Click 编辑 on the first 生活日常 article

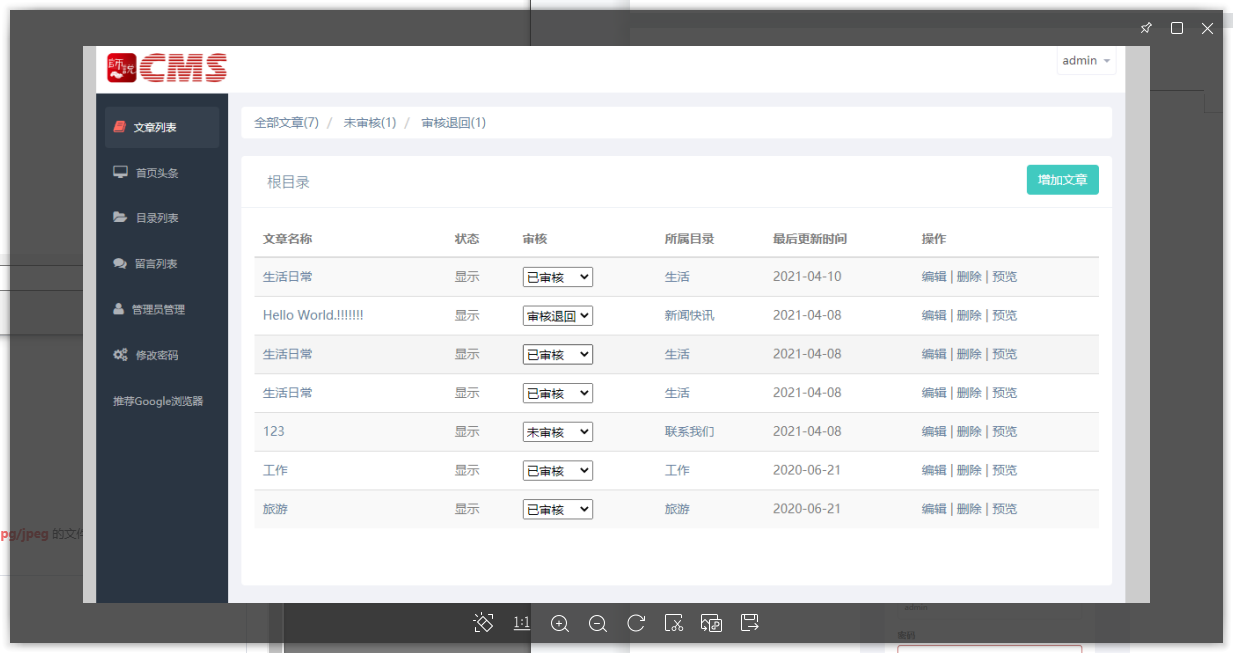[x=933, y=276]
